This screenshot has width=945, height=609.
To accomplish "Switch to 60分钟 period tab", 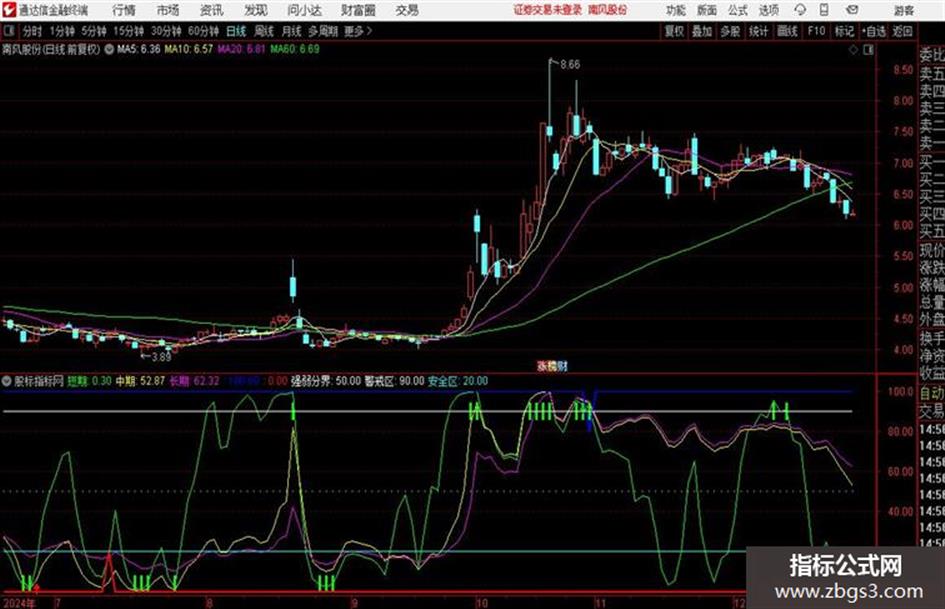I will pyautogui.click(x=203, y=31).
